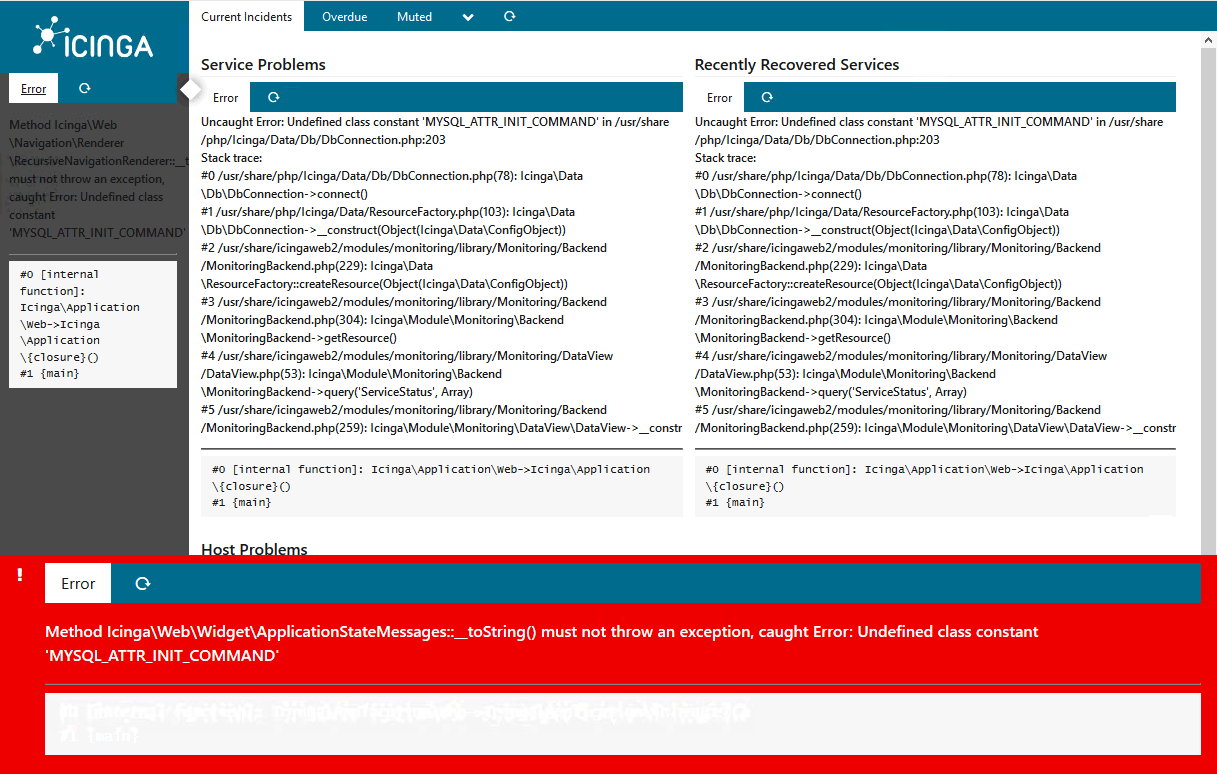Click the ApplicationStateMessages error message text
The height and width of the screenshot is (774, 1217).
pyautogui.click(x=541, y=644)
